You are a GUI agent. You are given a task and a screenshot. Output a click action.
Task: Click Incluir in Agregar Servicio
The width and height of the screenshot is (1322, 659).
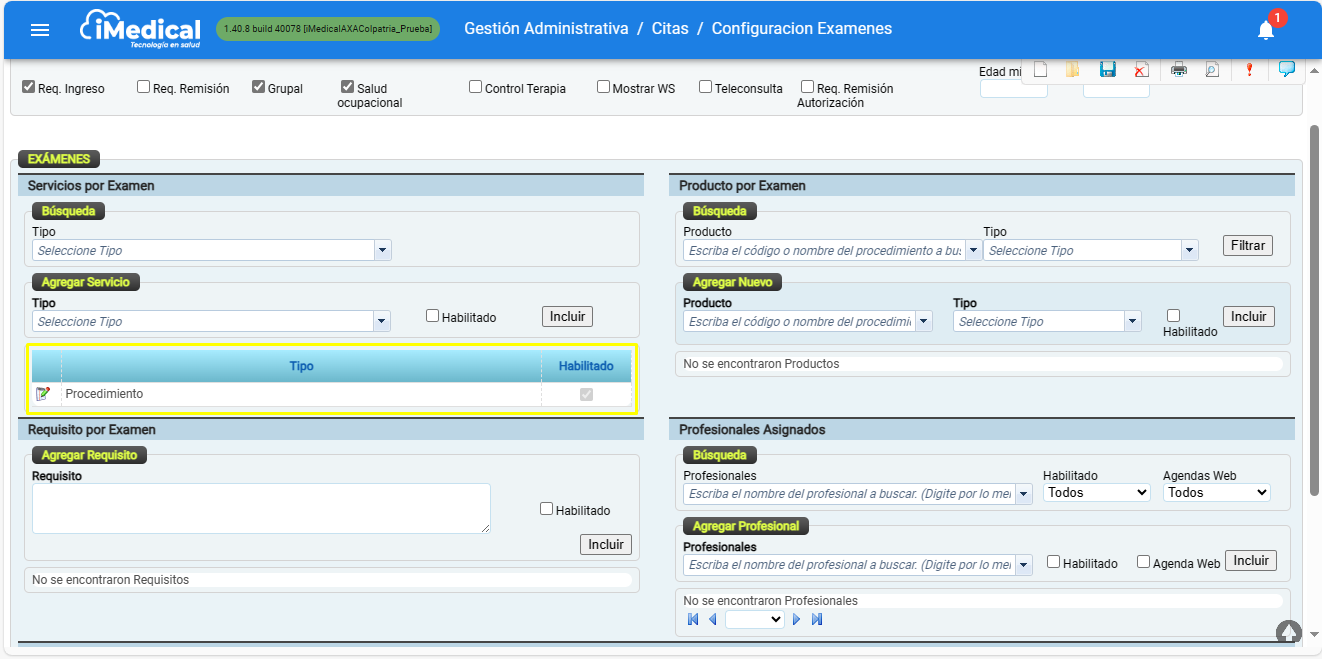pos(567,316)
